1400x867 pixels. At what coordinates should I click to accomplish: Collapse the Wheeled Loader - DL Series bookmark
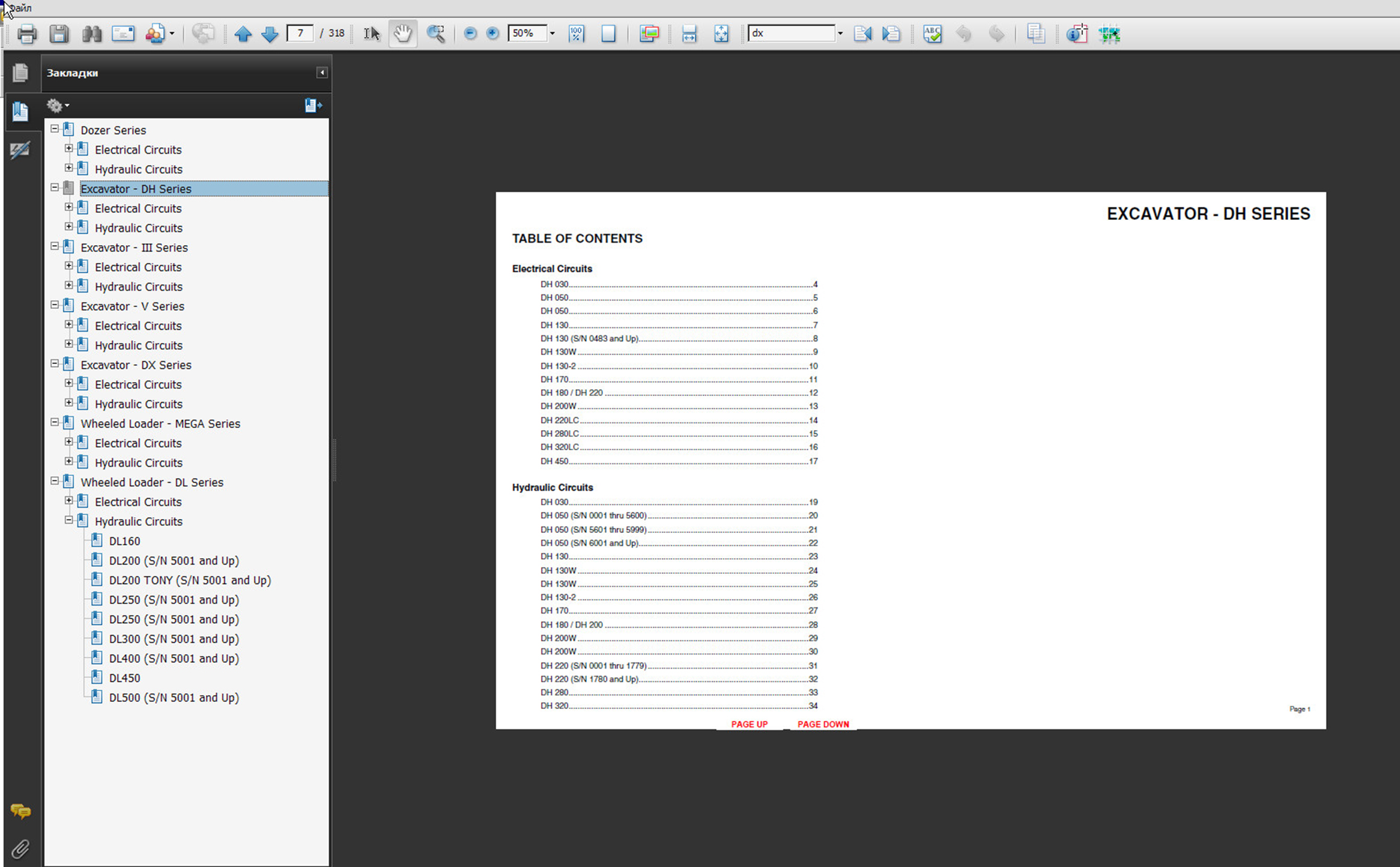click(55, 481)
